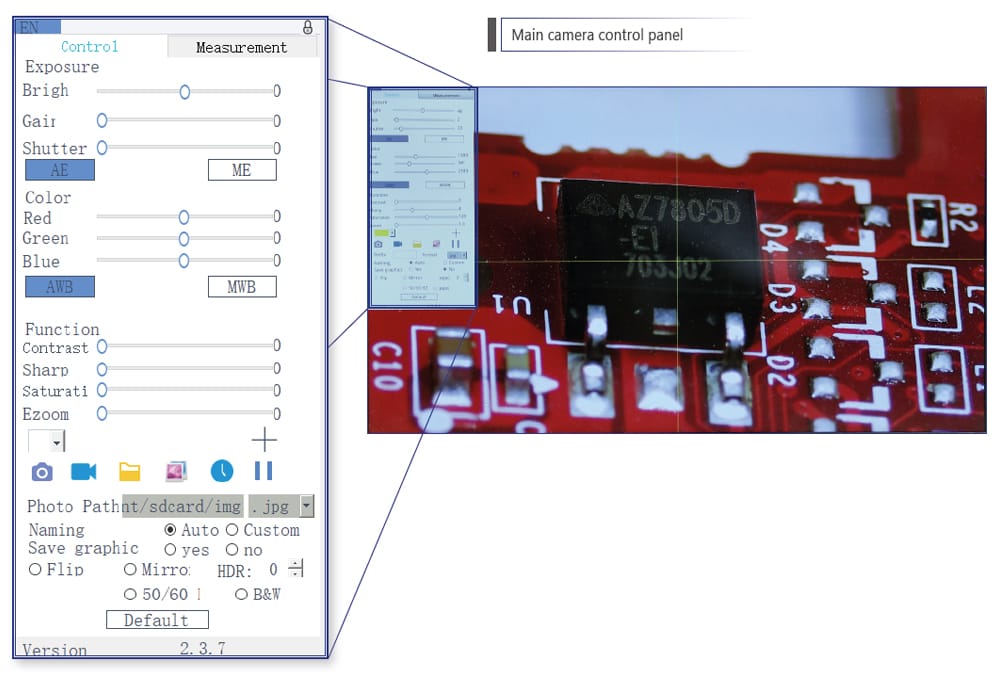Click the Function section label
The image size is (1000, 673).
point(62,329)
